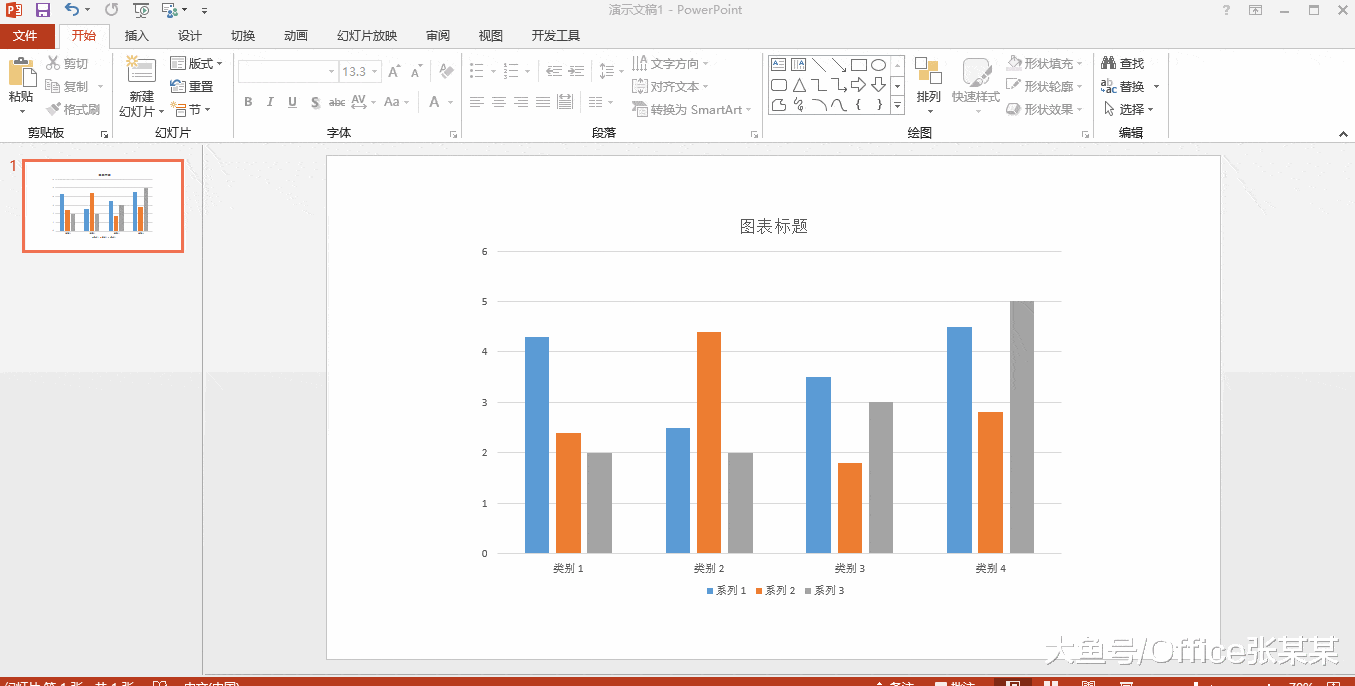Pick the oval shape in the shapes gallery
1355x686 pixels.
coord(879,64)
